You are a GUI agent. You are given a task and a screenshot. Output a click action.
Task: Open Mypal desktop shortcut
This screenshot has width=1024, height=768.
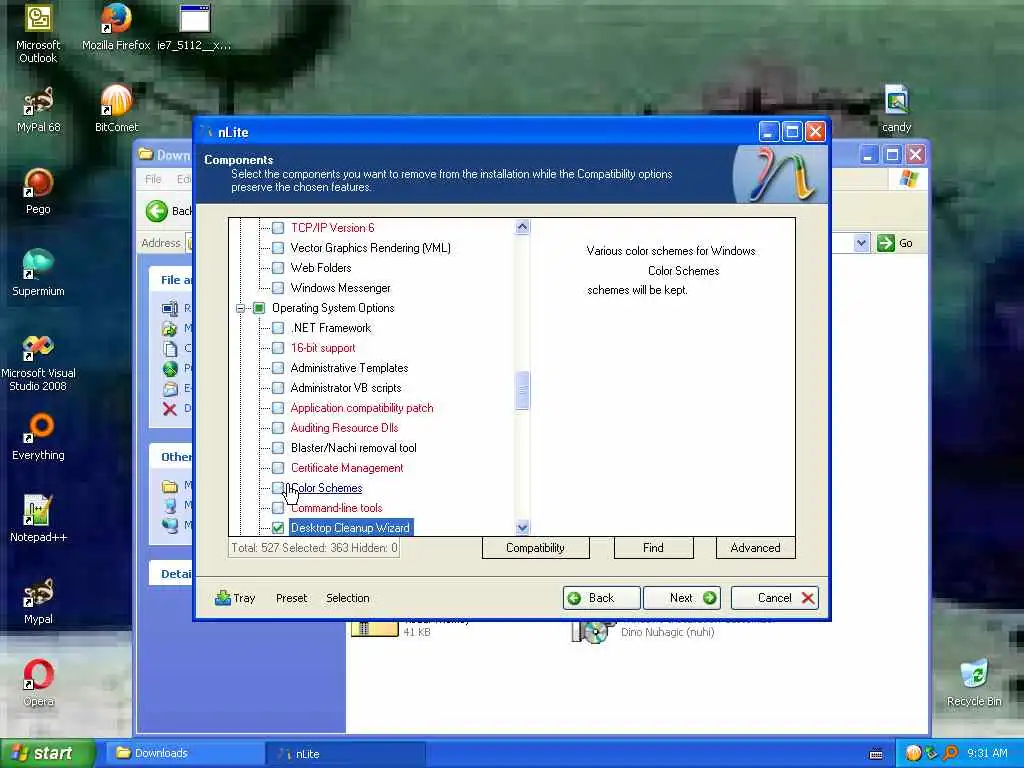pyautogui.click(x=38, y=601)
